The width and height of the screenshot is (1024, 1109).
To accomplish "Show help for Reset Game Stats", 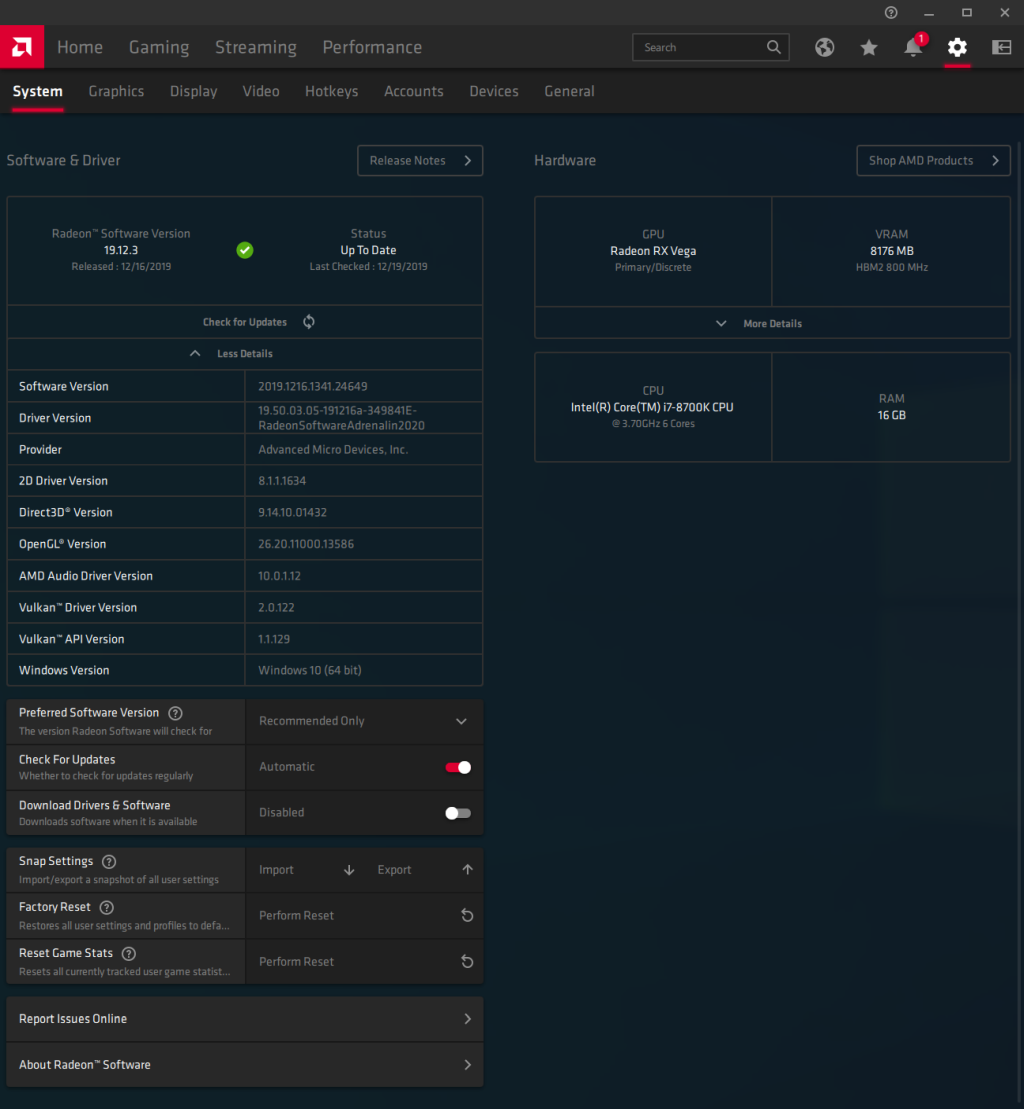I will point(129,953).
